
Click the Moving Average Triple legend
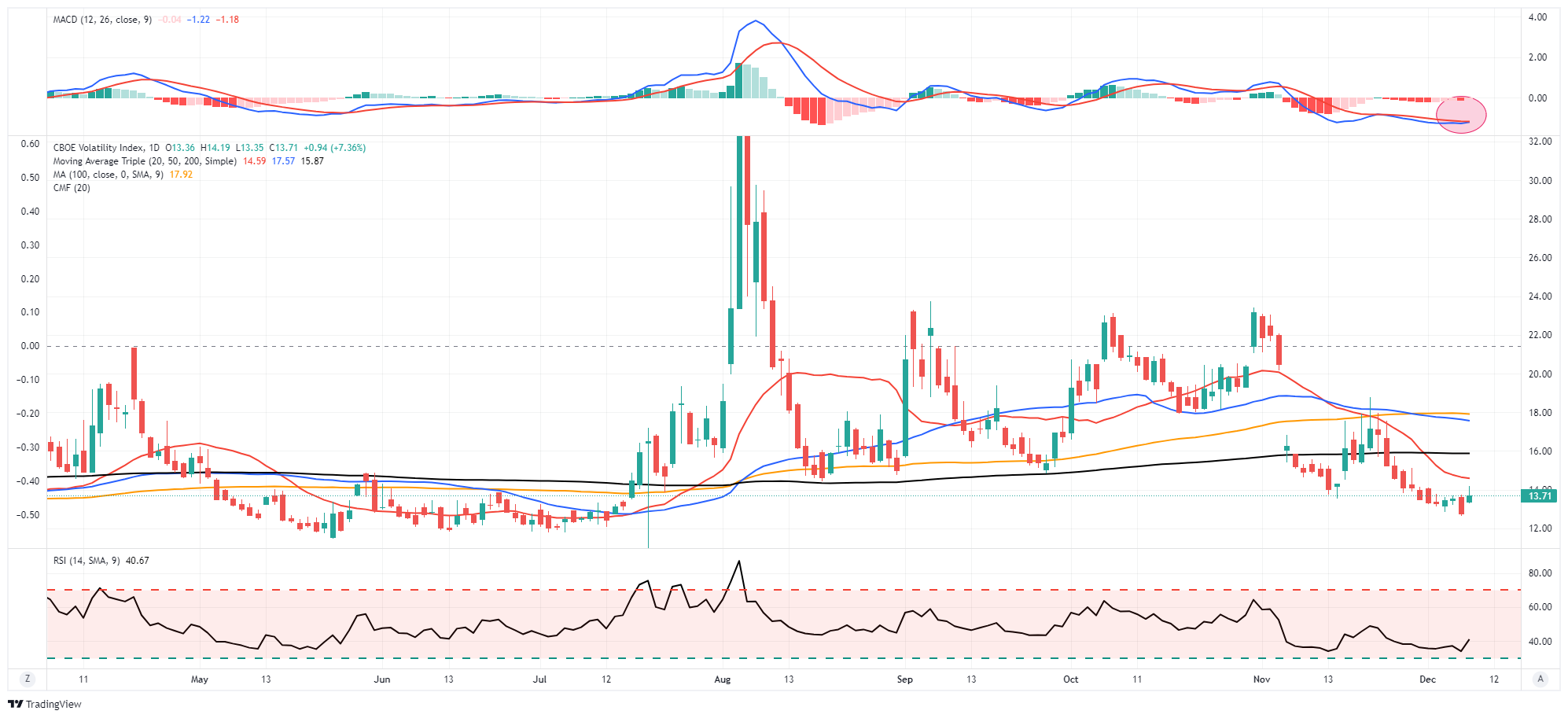pos(145,161)
